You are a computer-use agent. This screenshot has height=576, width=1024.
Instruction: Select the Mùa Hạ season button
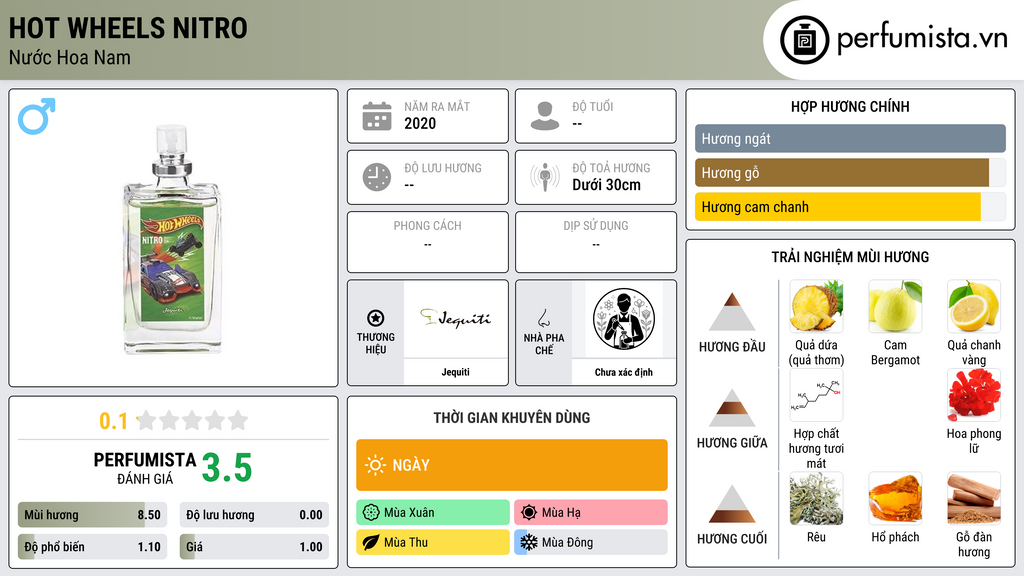click(x=590, y=512)
